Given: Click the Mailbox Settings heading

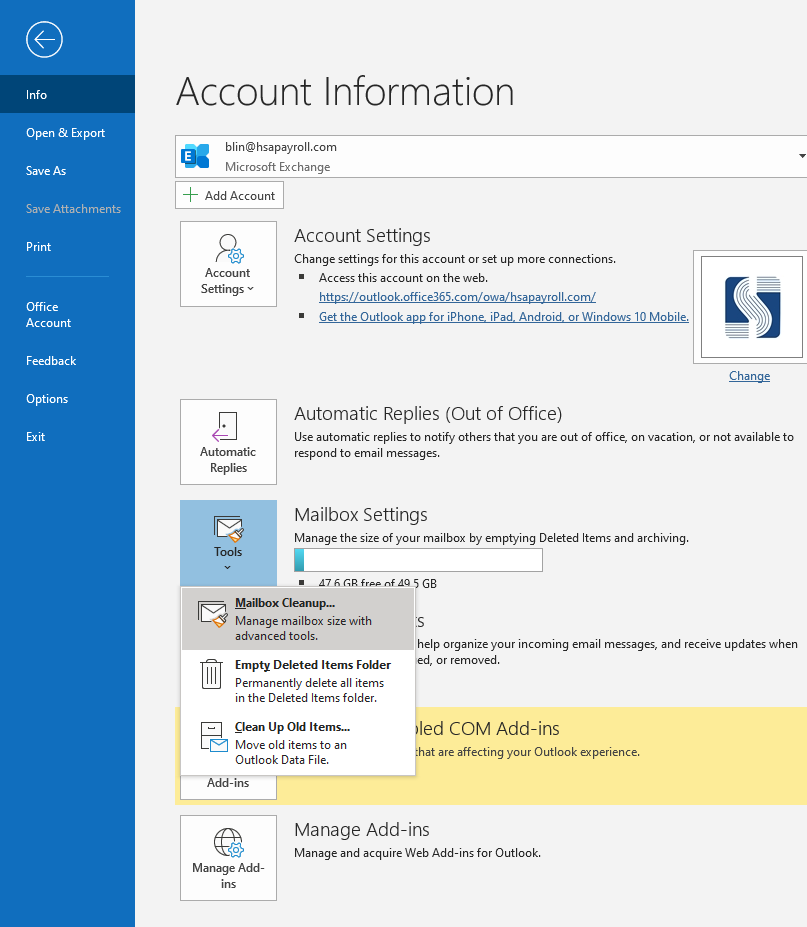Looking at the screenshot, I should point(361,514).
